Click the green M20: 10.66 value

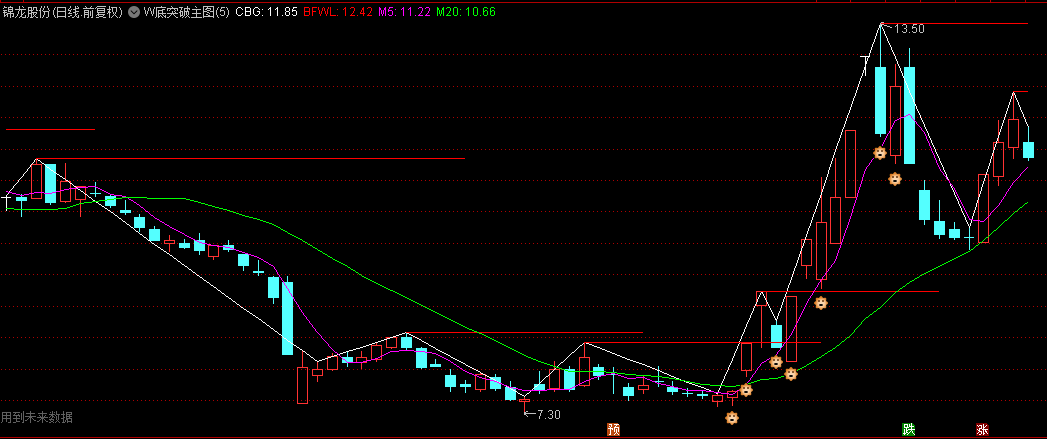(x=465, y=11)
